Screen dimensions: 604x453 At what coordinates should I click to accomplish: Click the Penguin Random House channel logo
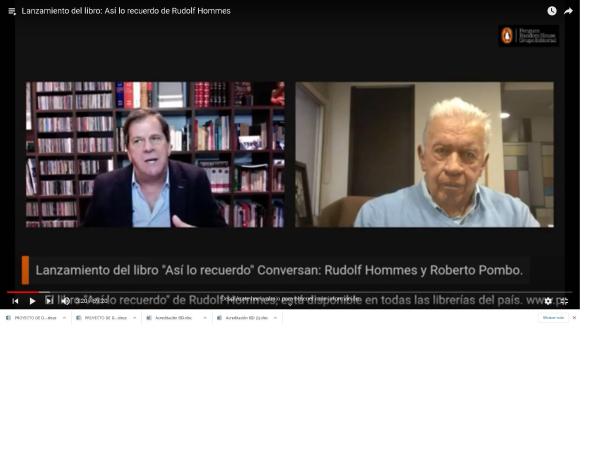coord(528,36)
